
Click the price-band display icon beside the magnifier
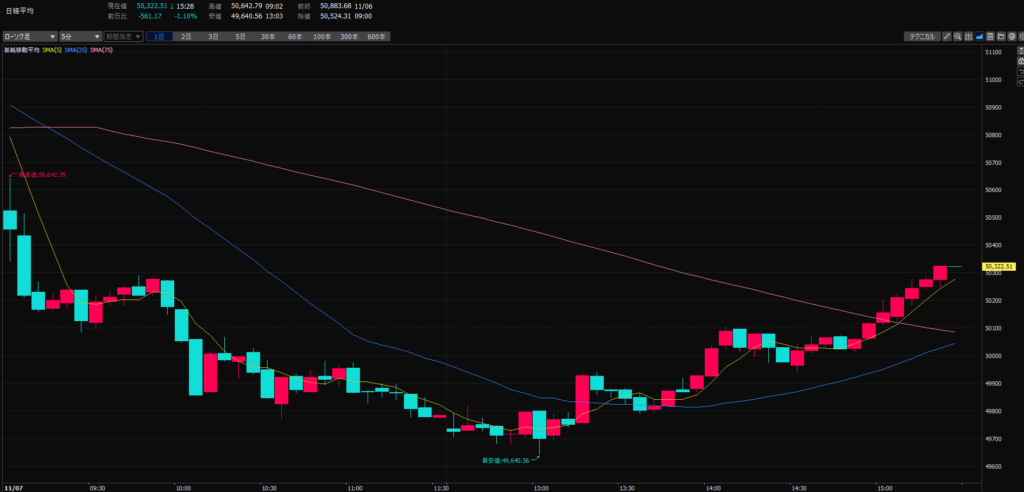[969, 36]
